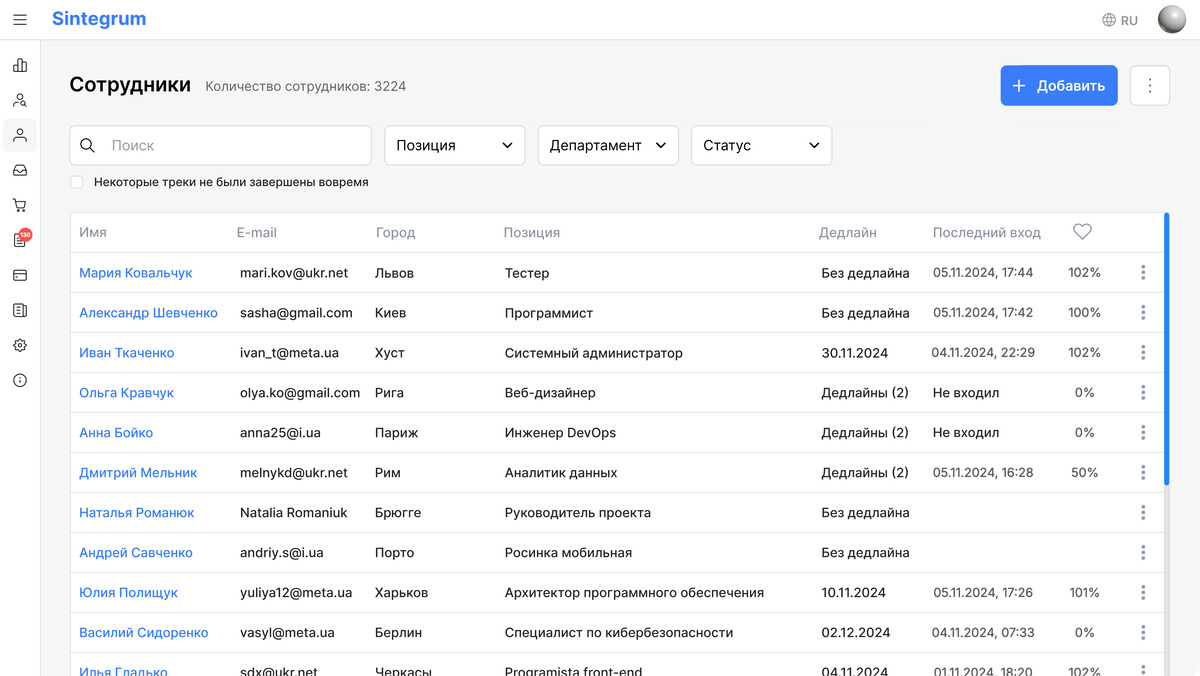The image size is (1200, 676).
Task: Expand the Департамент filter dropdown
Action: 608,145
